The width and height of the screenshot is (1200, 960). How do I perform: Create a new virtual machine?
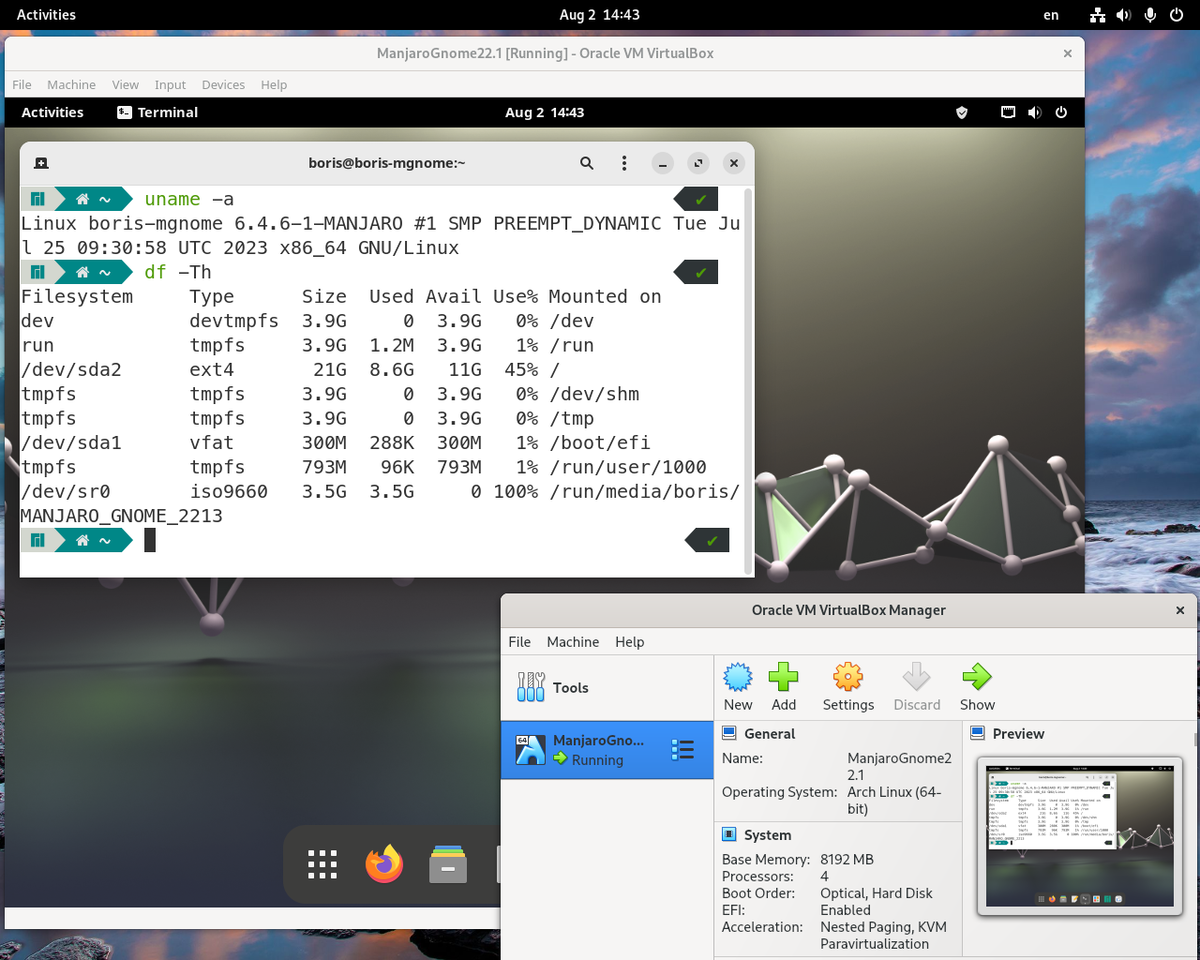pos(737,686)
